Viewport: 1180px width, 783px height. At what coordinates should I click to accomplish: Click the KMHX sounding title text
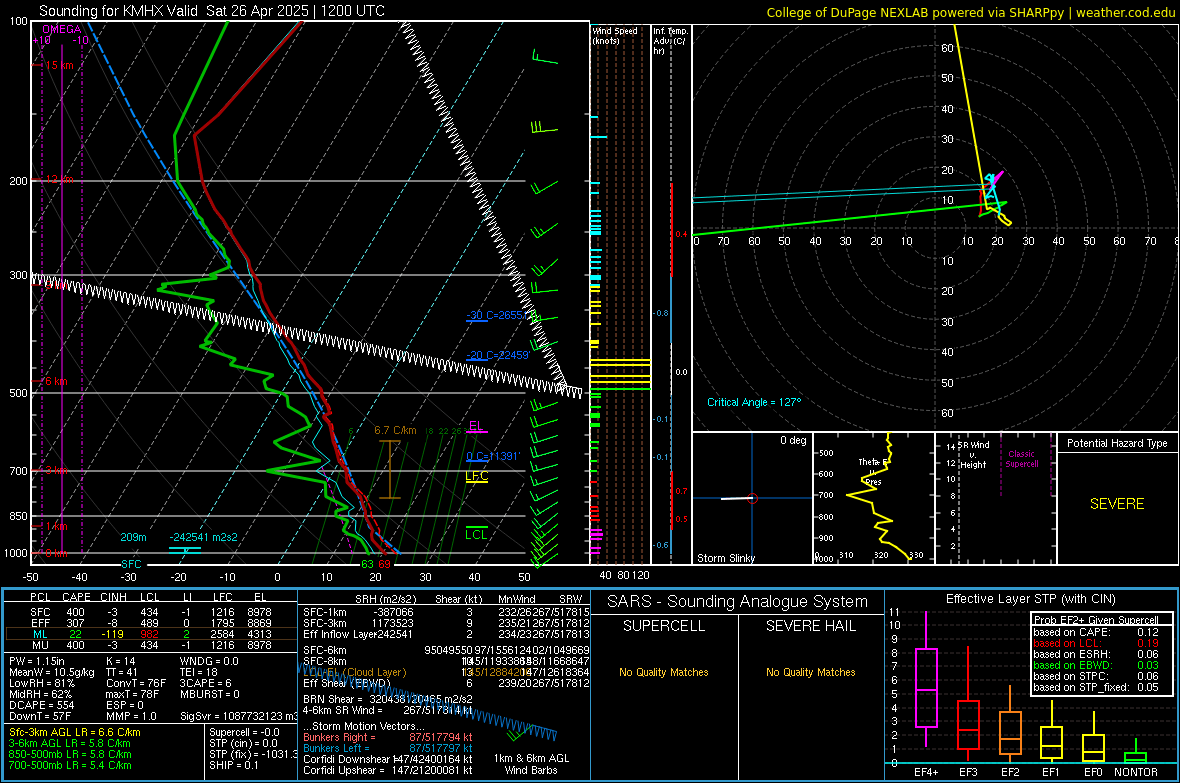(211, 11)
